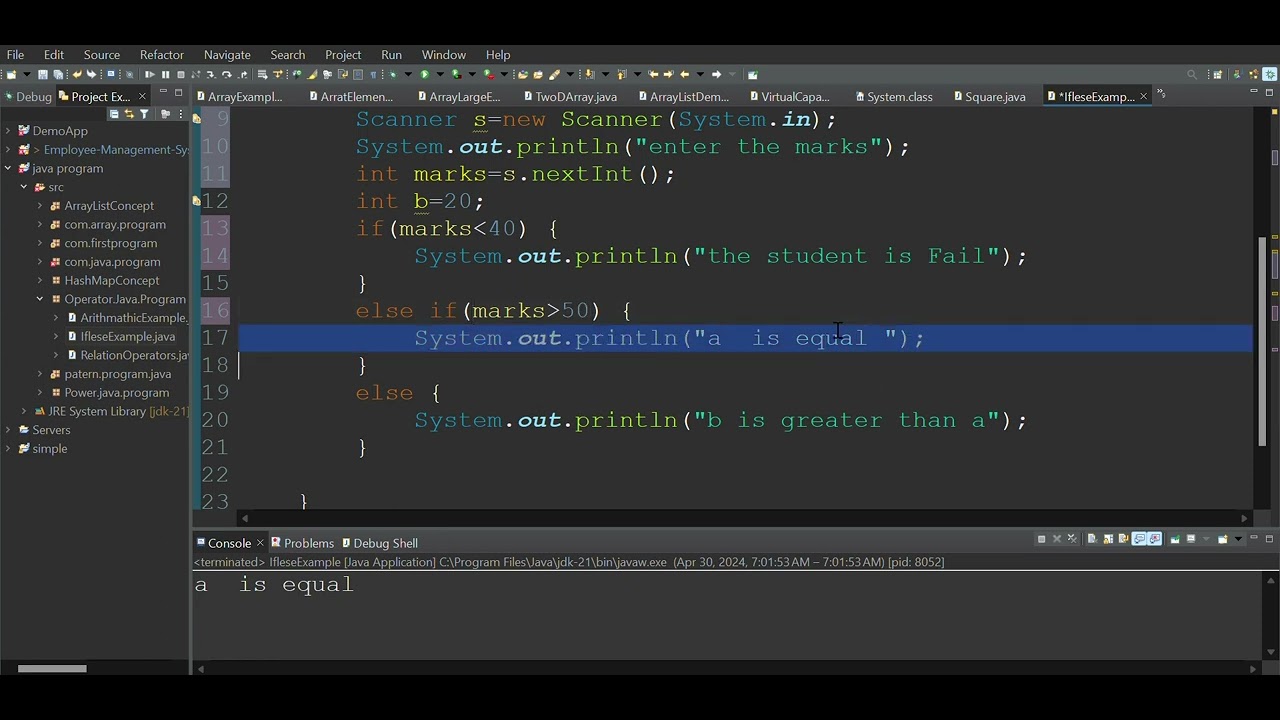Open the Window menu
This screenshot has width=1280, height=720.
point(443,54)
